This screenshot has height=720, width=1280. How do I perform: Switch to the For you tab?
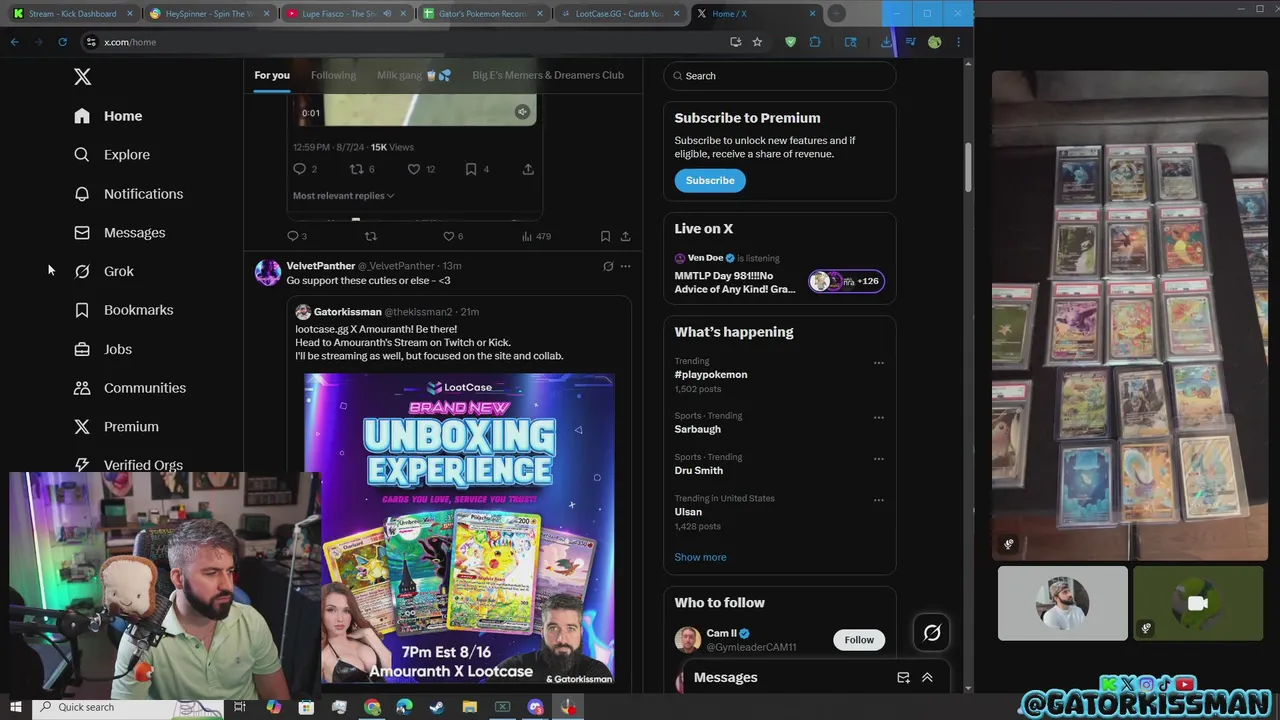[272, 75]
